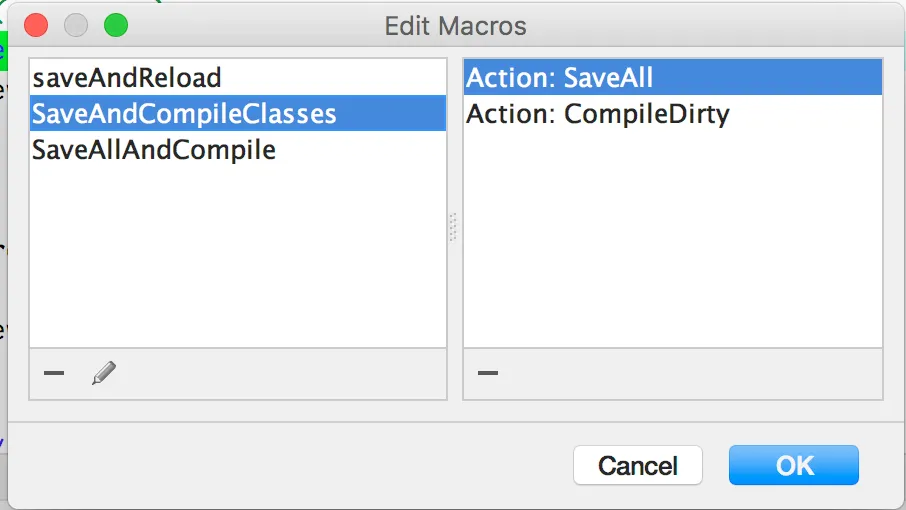Choose the SaveAllAndCompile macro
Image resolution: width=906 pixels, height=510 pixels.
point(154,151)
